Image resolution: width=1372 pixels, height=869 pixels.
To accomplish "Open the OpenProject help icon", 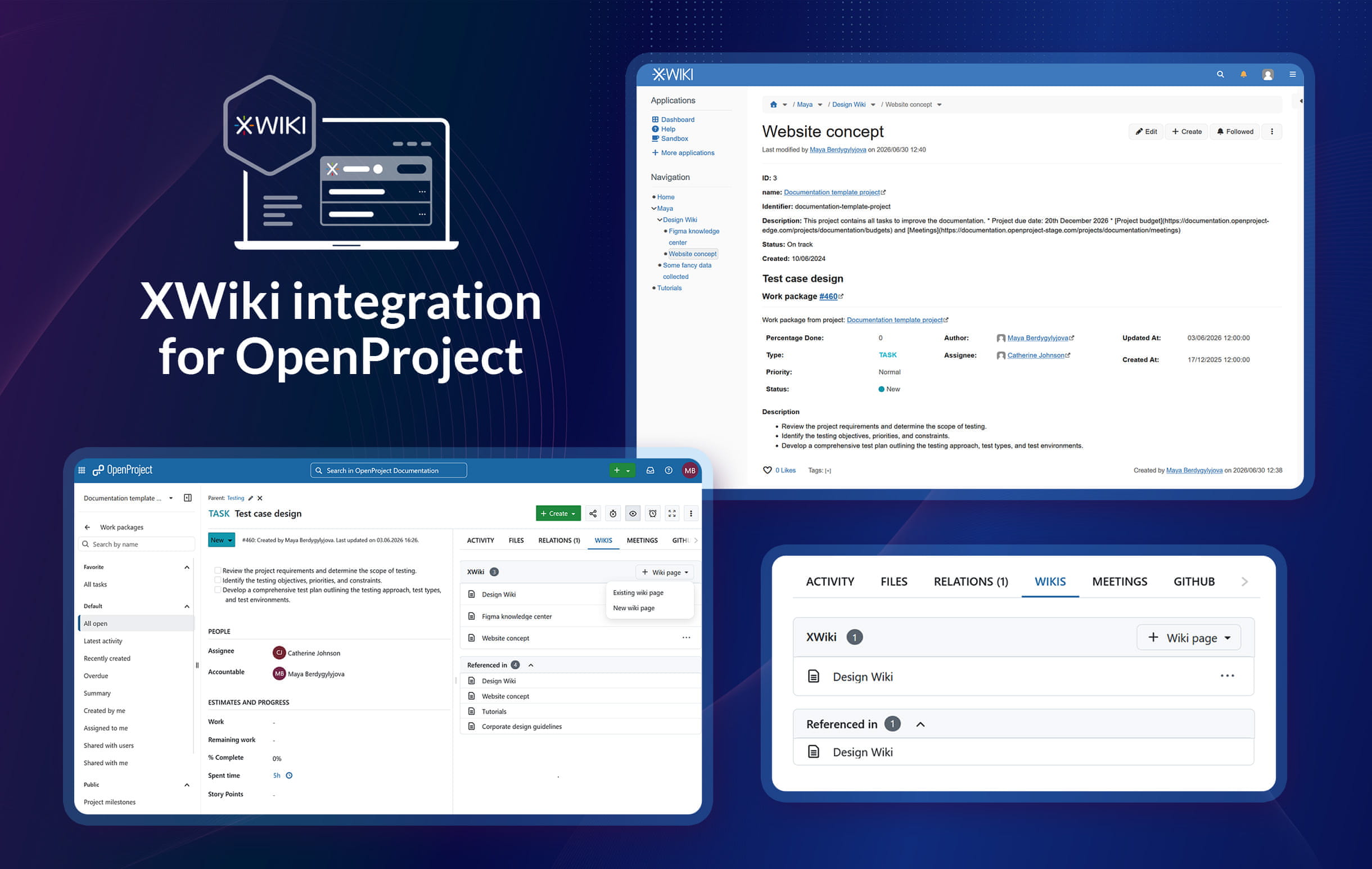I will [669, 470].
